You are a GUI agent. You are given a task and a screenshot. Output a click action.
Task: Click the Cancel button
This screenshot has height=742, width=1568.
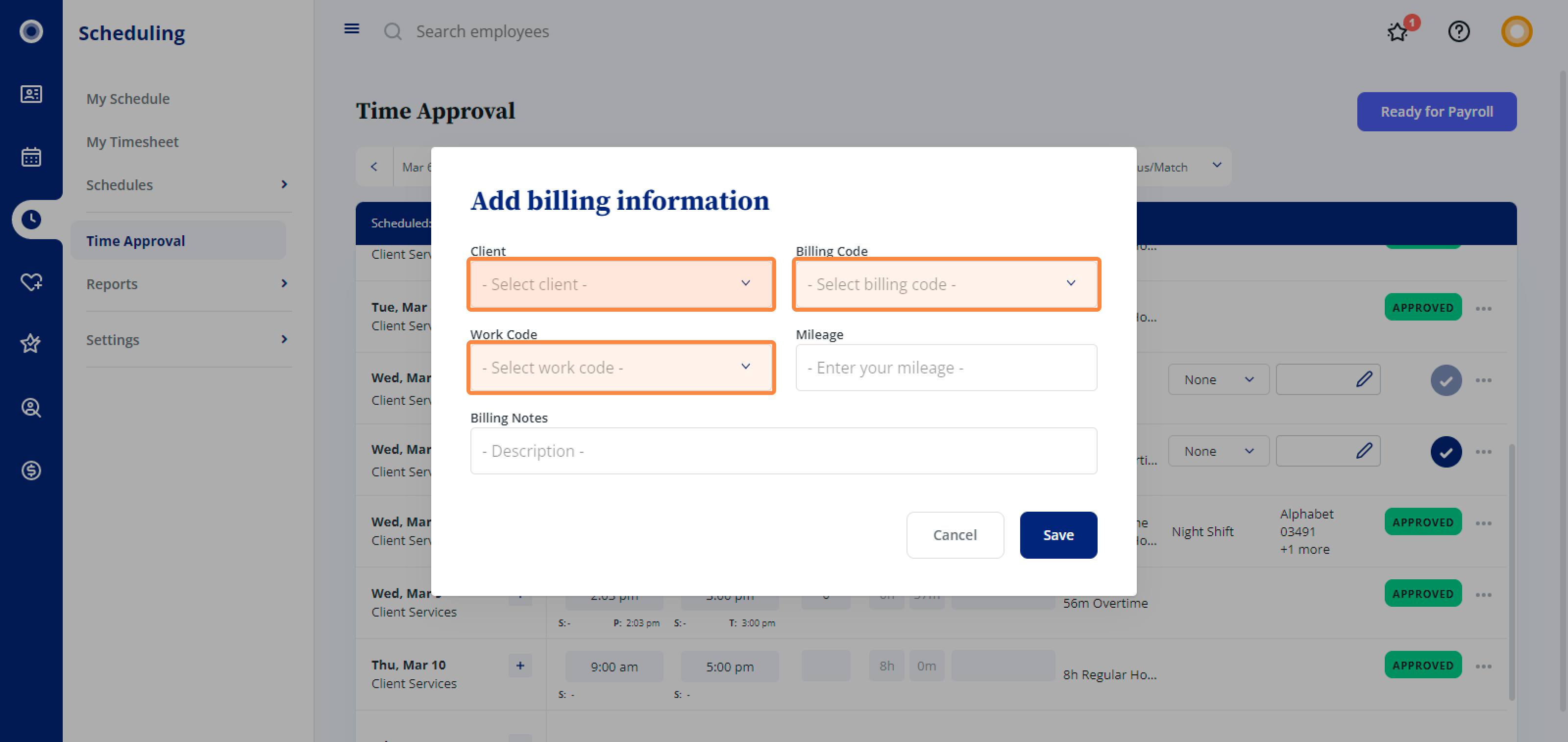(x=955, y=534)
